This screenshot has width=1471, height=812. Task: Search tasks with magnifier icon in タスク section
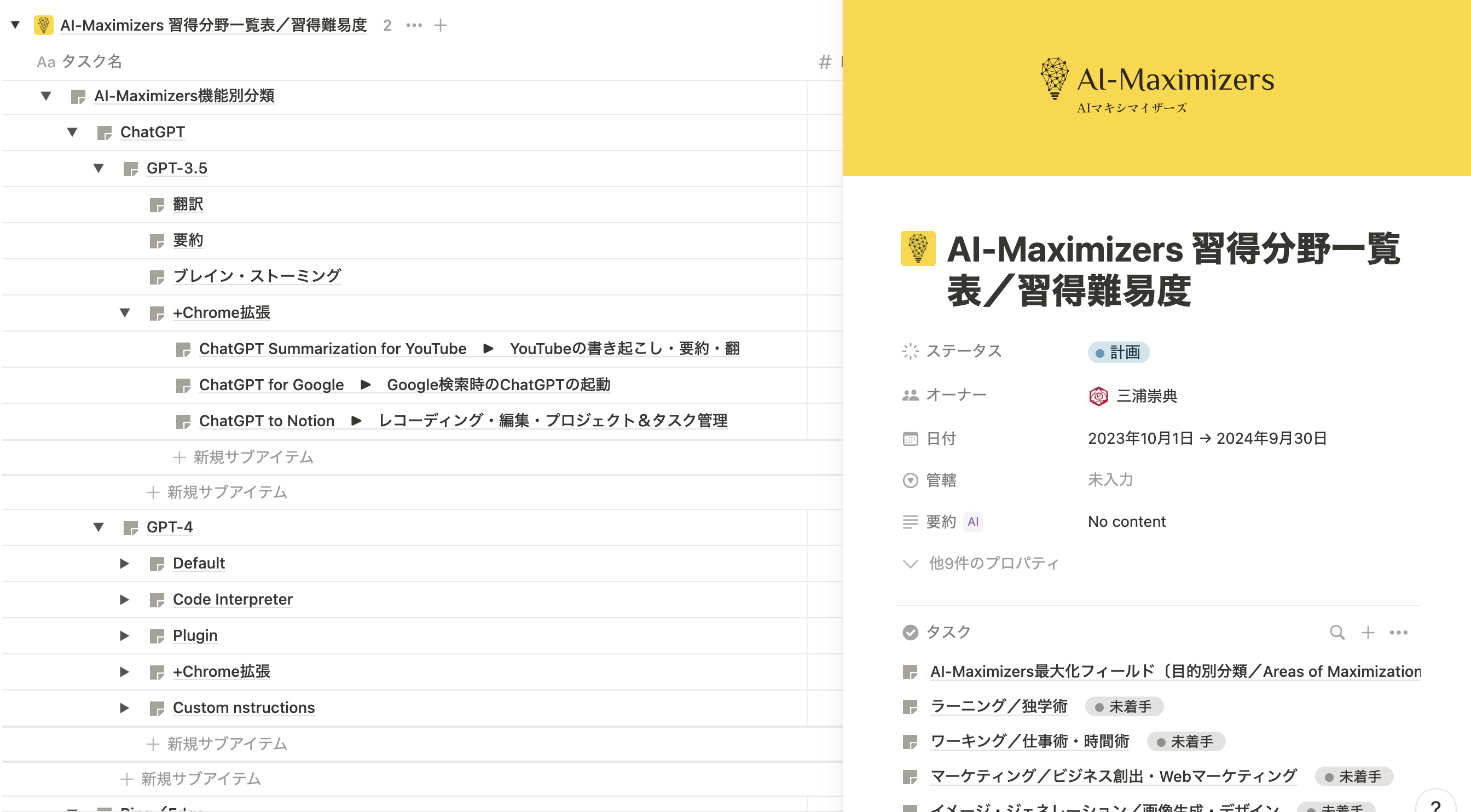tap(1337, 633)
